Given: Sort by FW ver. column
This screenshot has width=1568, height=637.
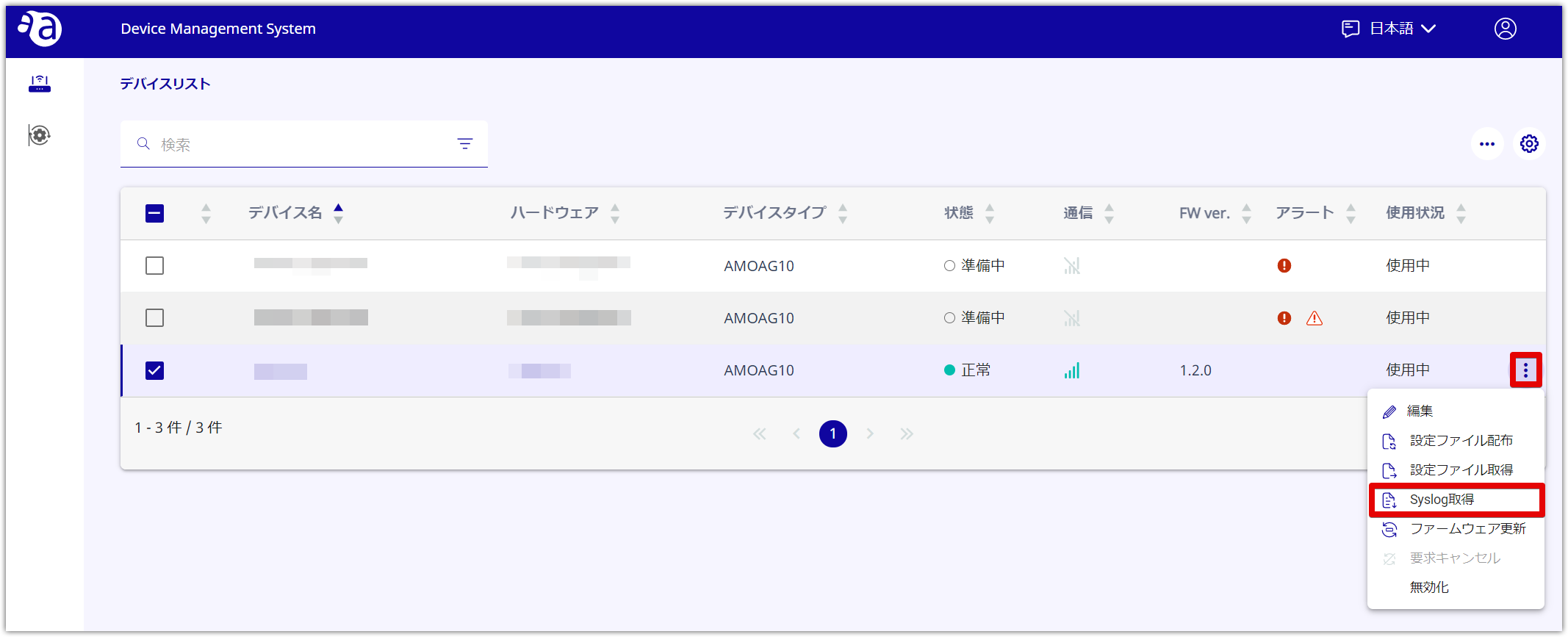Looking at the screenshot, I should click(x=1246, y=213).
